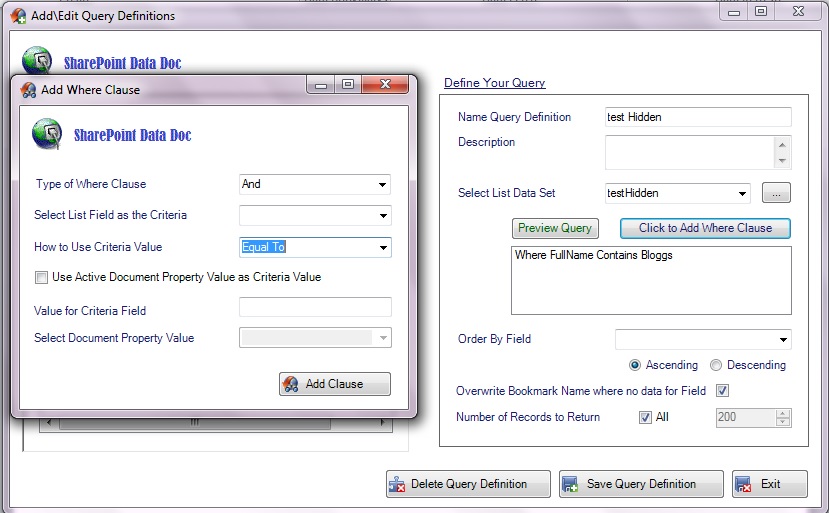Uncheck the All records checkbox
Screen dimensions: 829x513
coord(645,417)
